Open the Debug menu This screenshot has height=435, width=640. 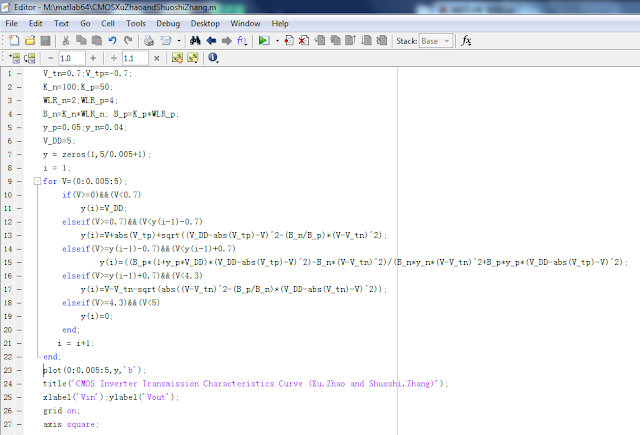click(x=168, y=23)
